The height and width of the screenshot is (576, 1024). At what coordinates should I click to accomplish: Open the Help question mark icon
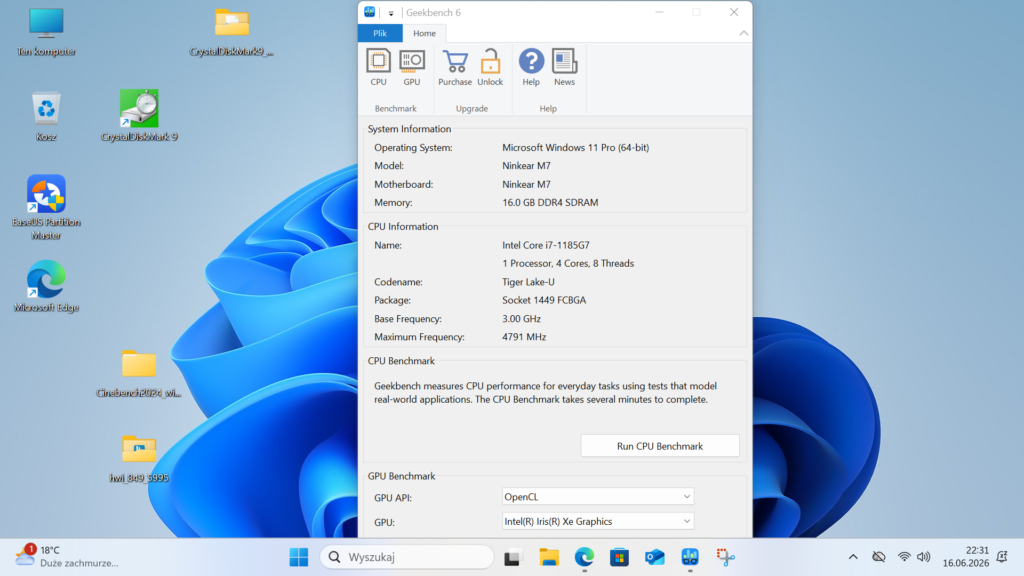tap(531, 67)
